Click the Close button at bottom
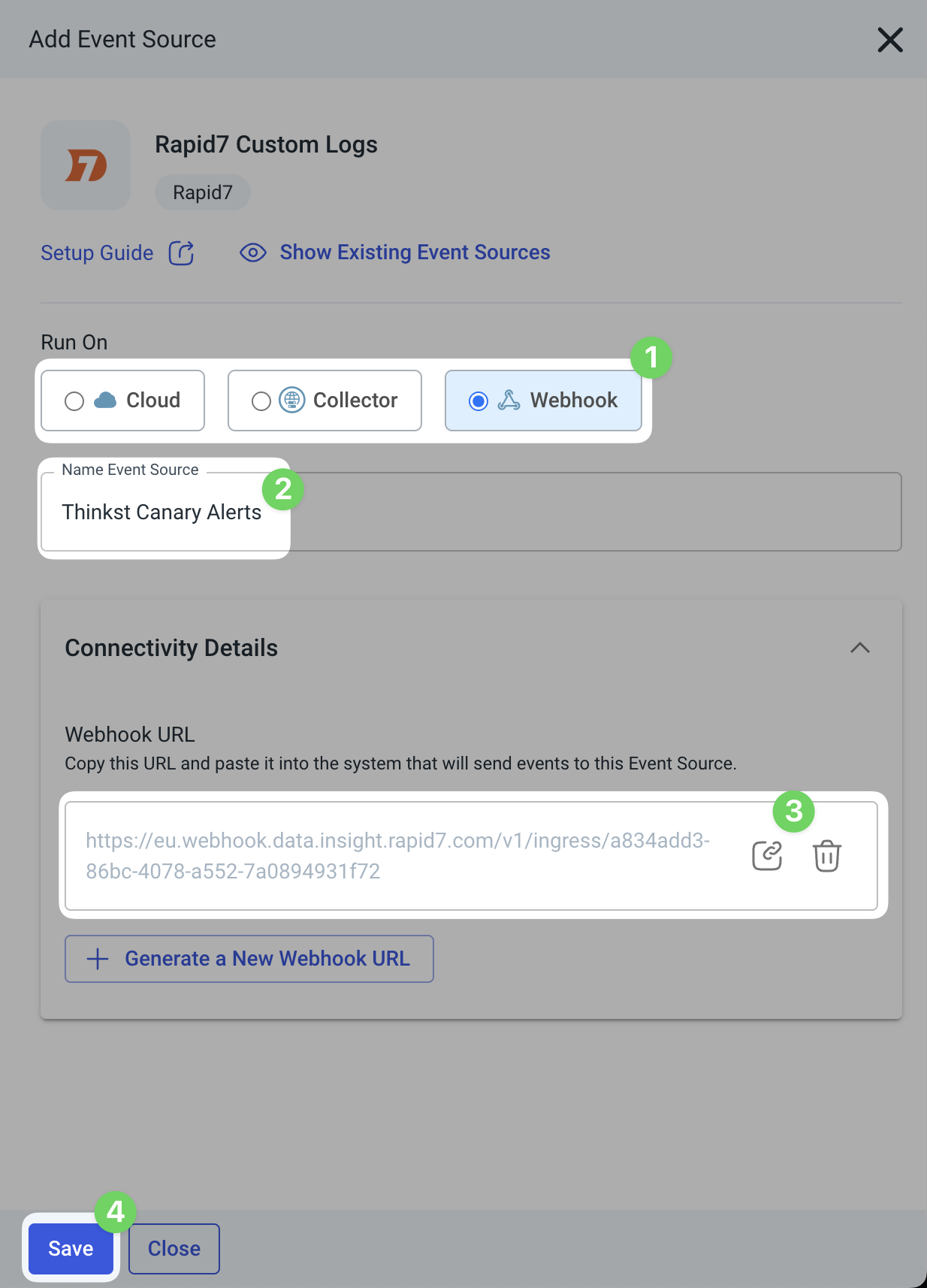 pos(174,1248)
